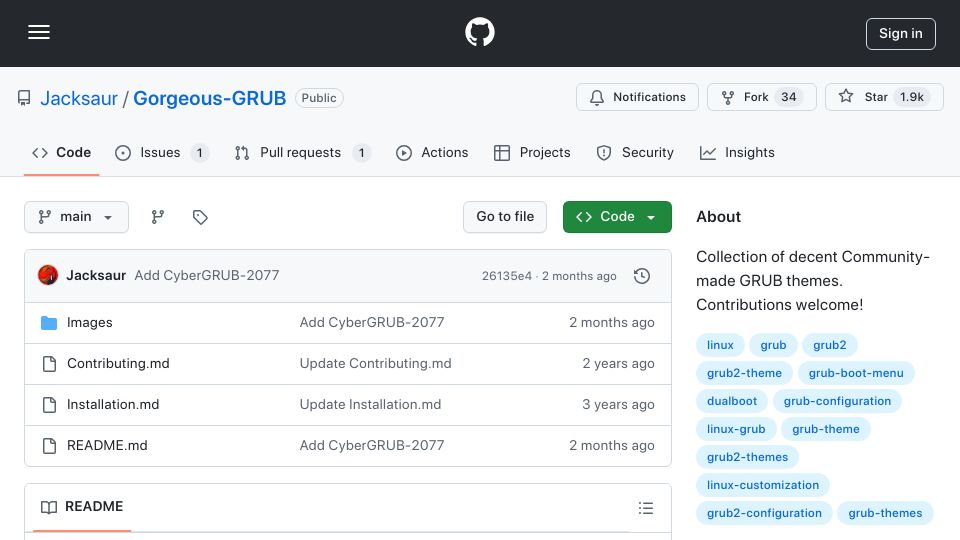
Task: Open the Insights tab
Action: tap(737, 152)
